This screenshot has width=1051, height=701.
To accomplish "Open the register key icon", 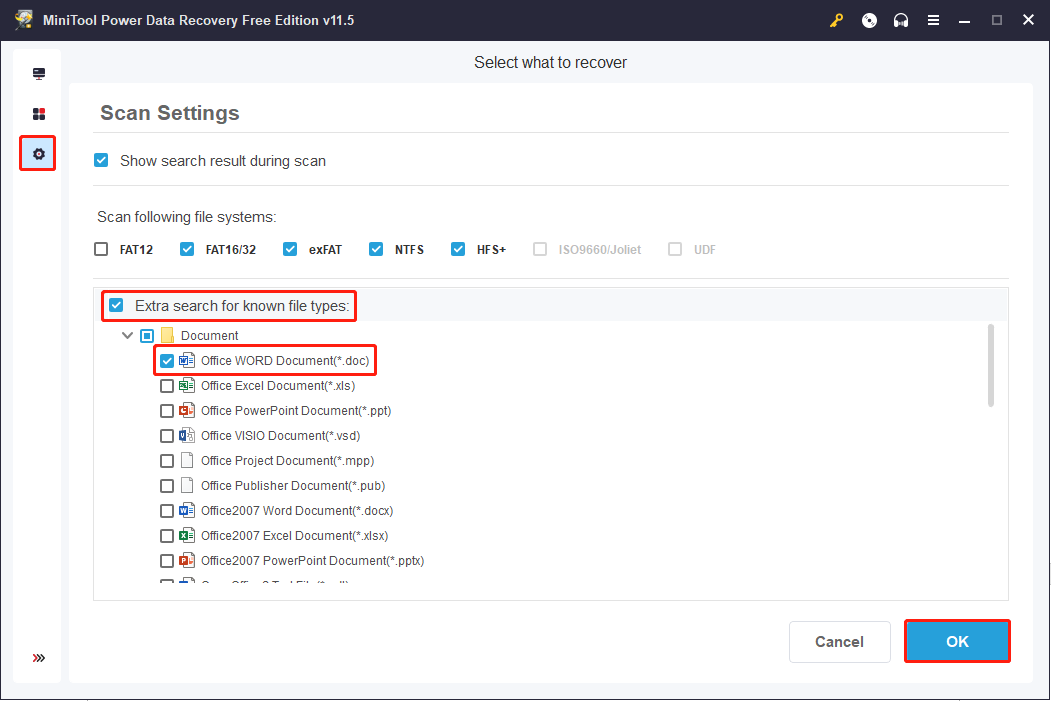I will tap(836, 21).
